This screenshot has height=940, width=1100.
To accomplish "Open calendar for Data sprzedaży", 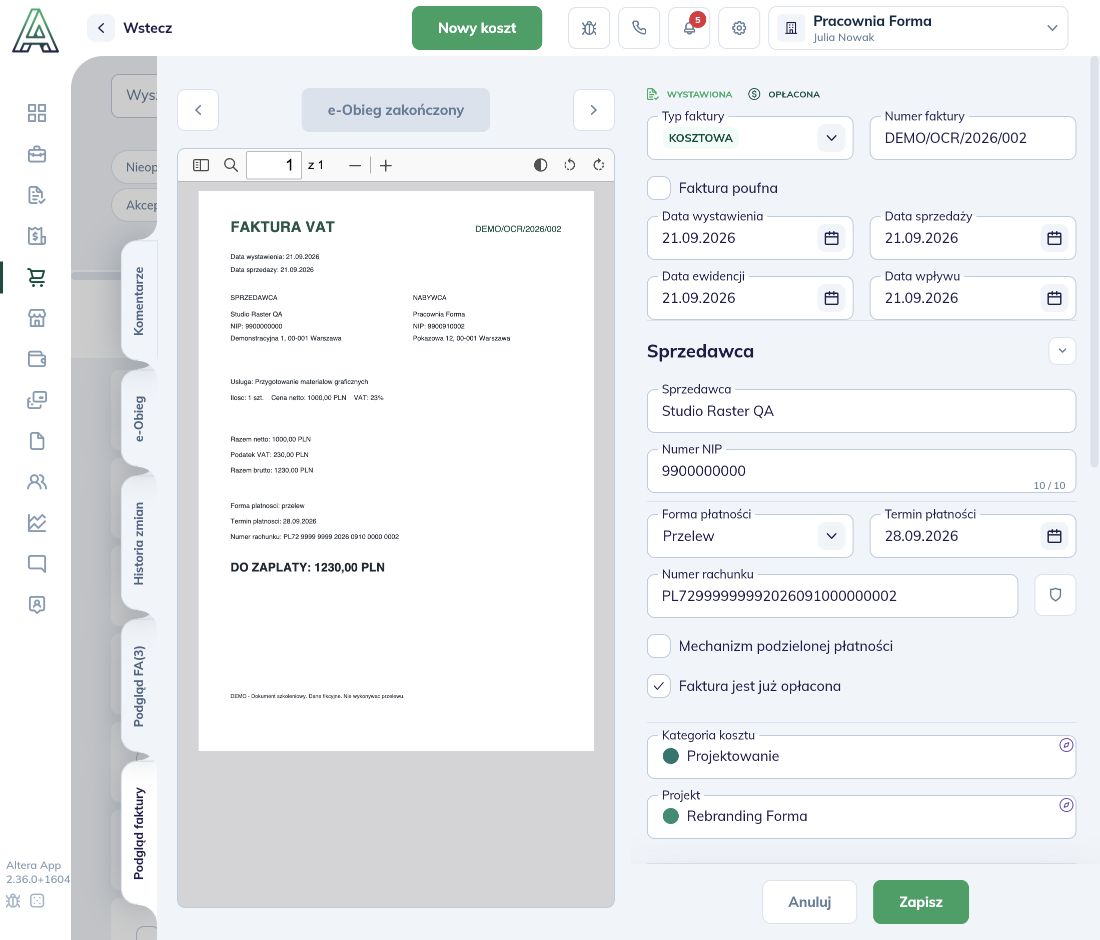I will 1054,238.
